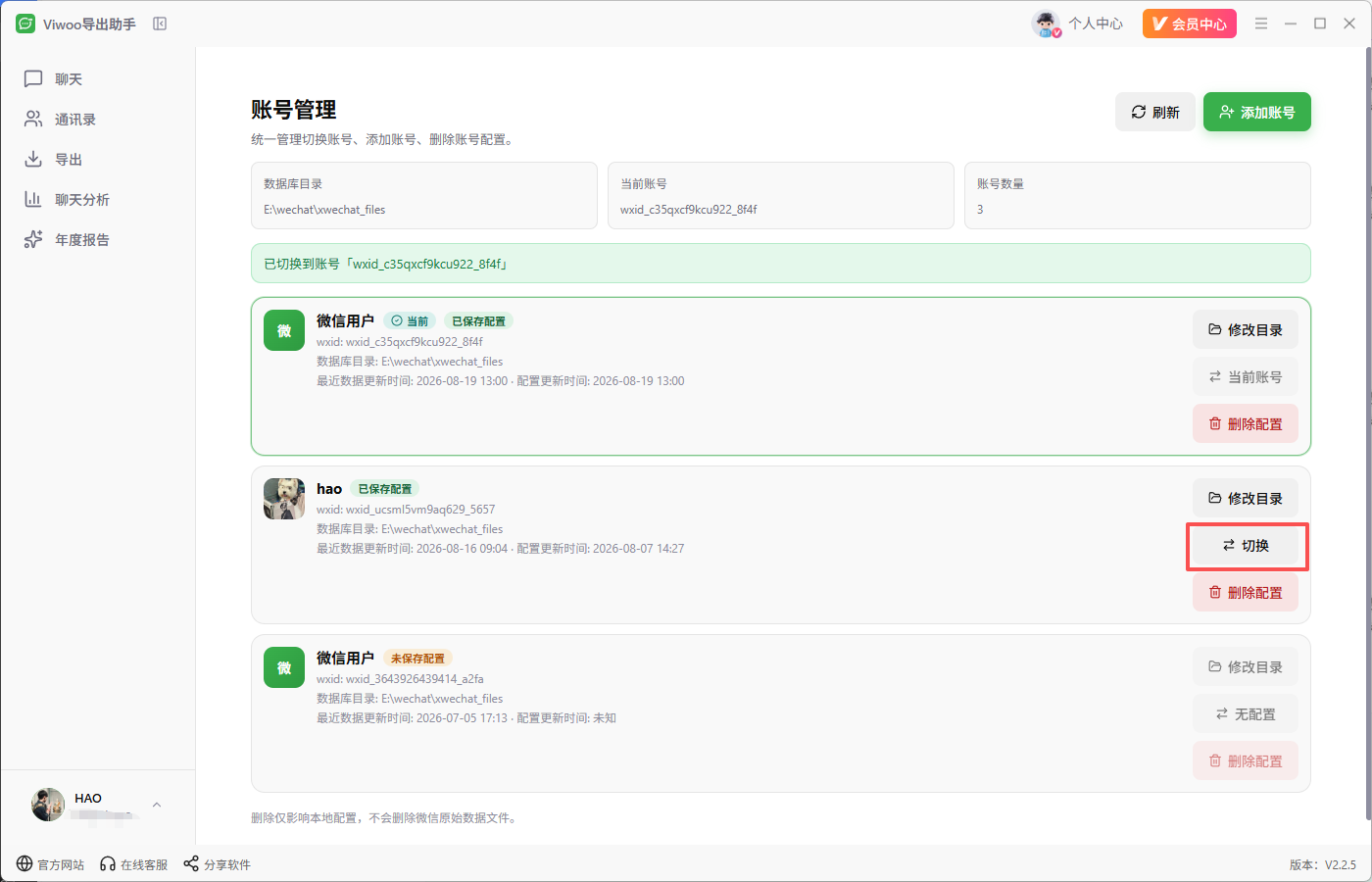This screenshot has width=1372, height=882.
Task: Click the Viwoo app logo icon
Action: [x=25, y=24]
